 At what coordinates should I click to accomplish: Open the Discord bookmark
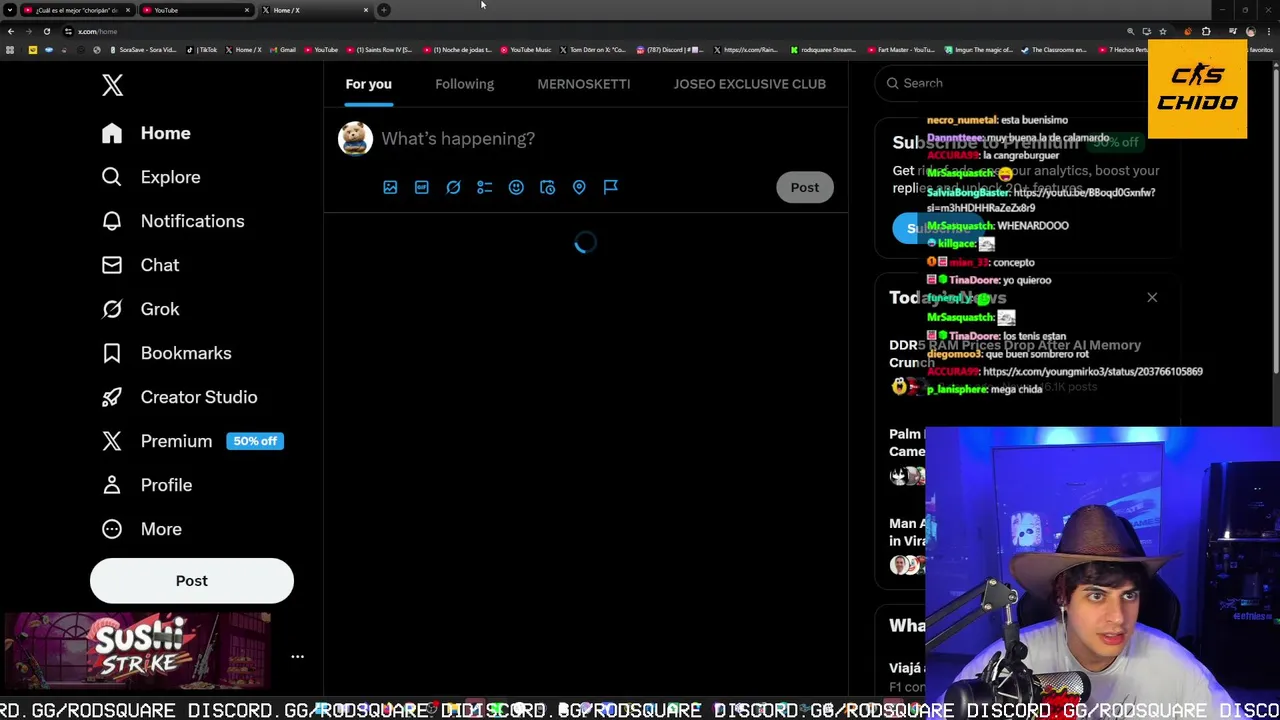[x=670, y=49]
